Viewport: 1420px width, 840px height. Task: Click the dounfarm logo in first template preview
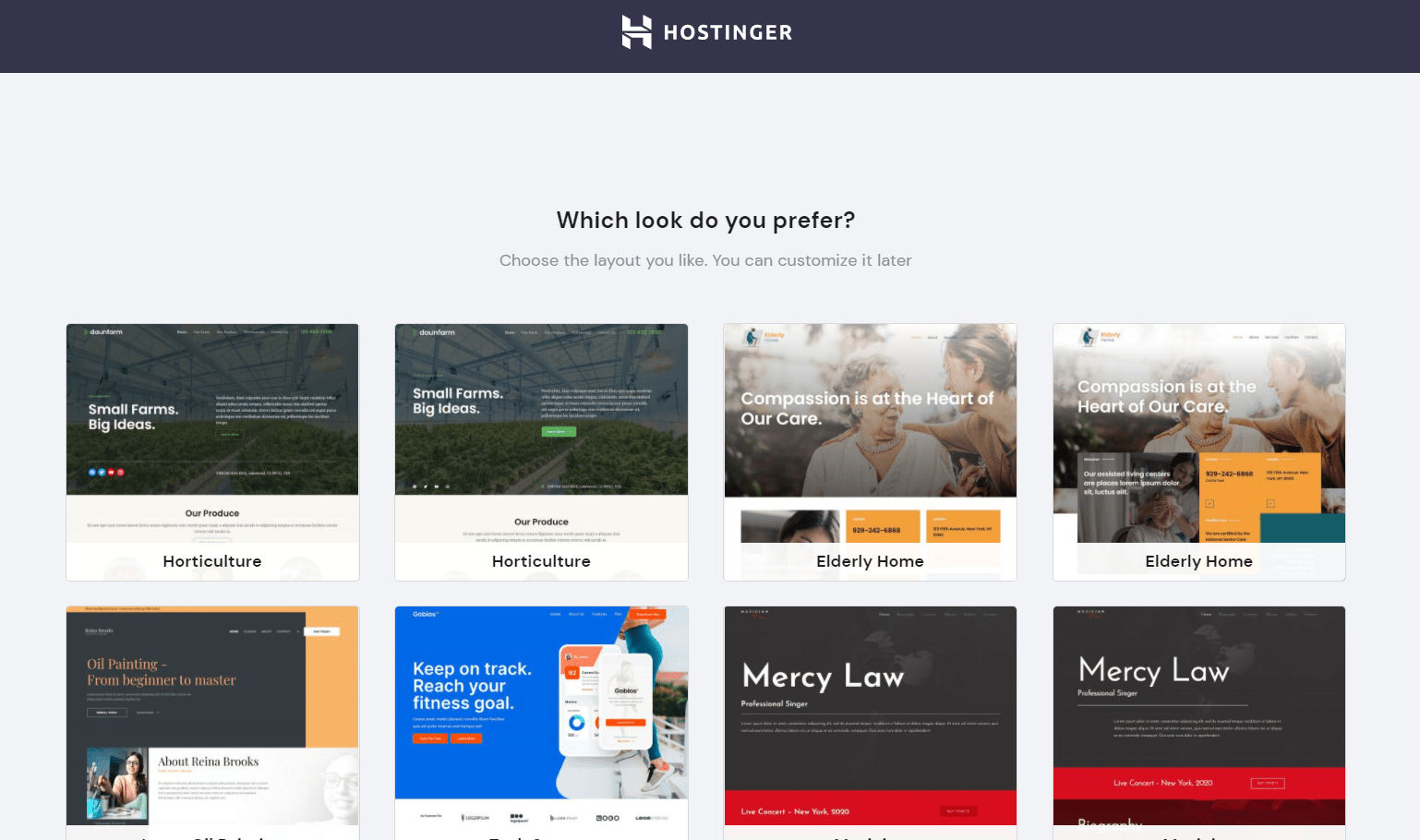tap(103, 331)
